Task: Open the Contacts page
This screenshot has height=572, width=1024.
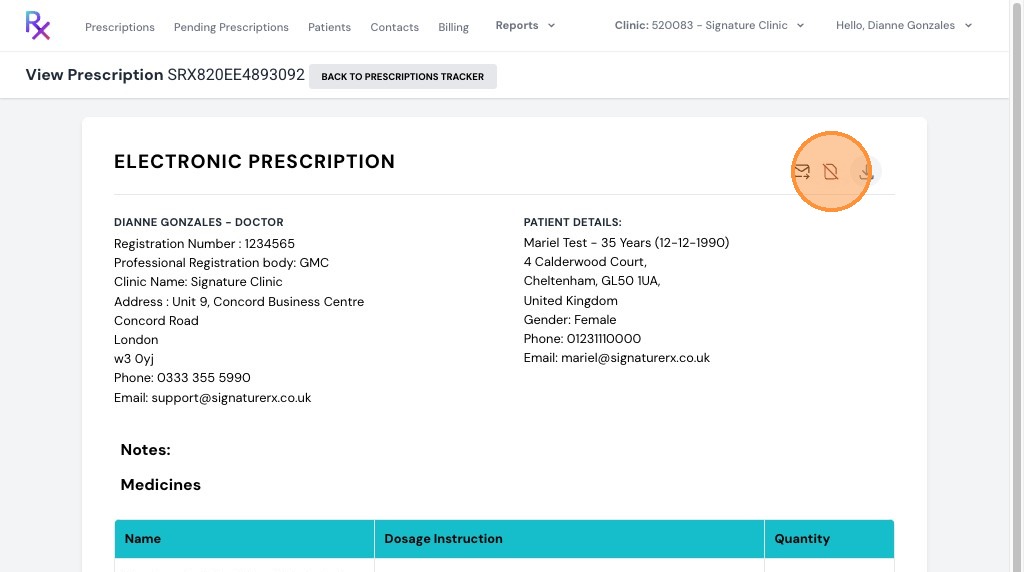Action: point(394,27)
